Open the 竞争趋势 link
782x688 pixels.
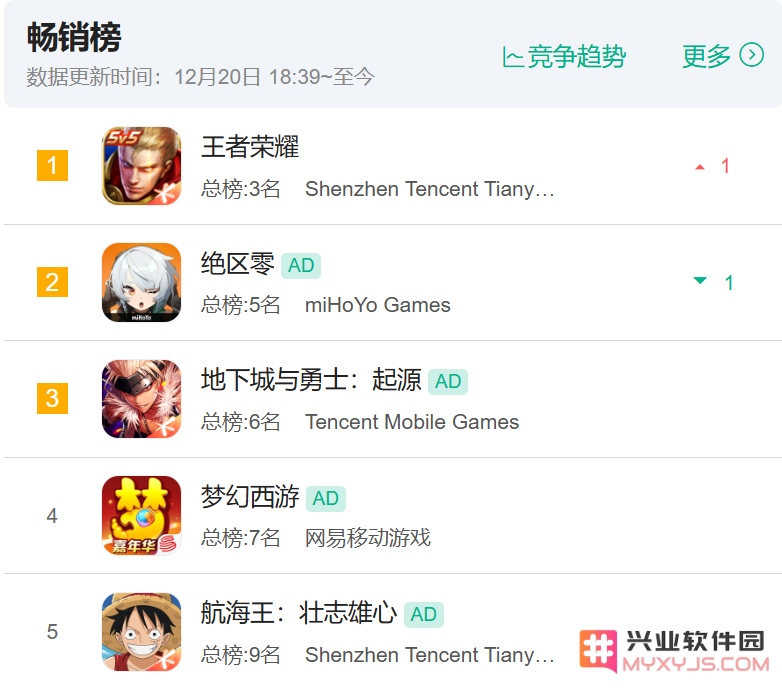(564, 56)
